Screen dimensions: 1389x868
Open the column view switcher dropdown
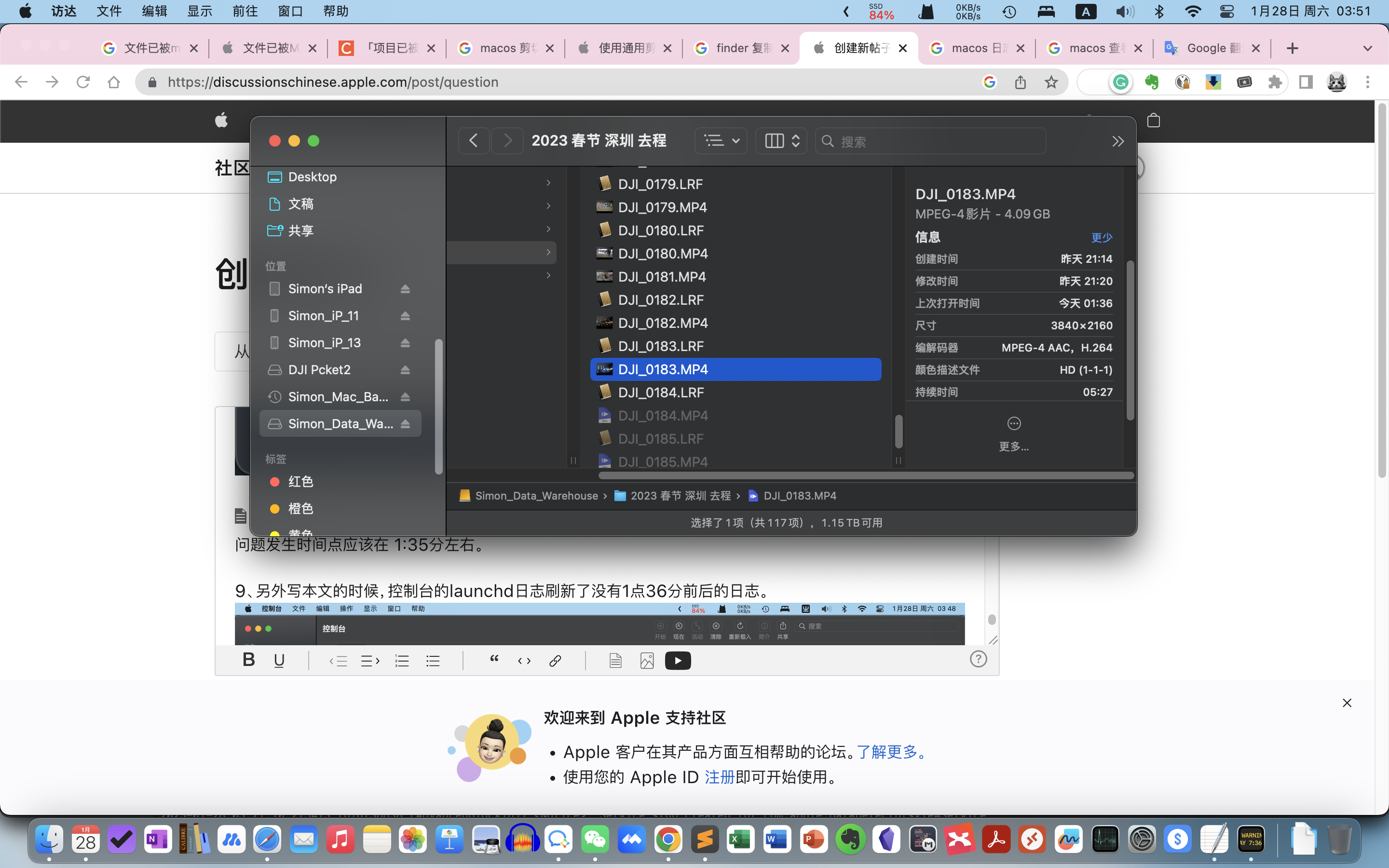(x=781, y=141)
